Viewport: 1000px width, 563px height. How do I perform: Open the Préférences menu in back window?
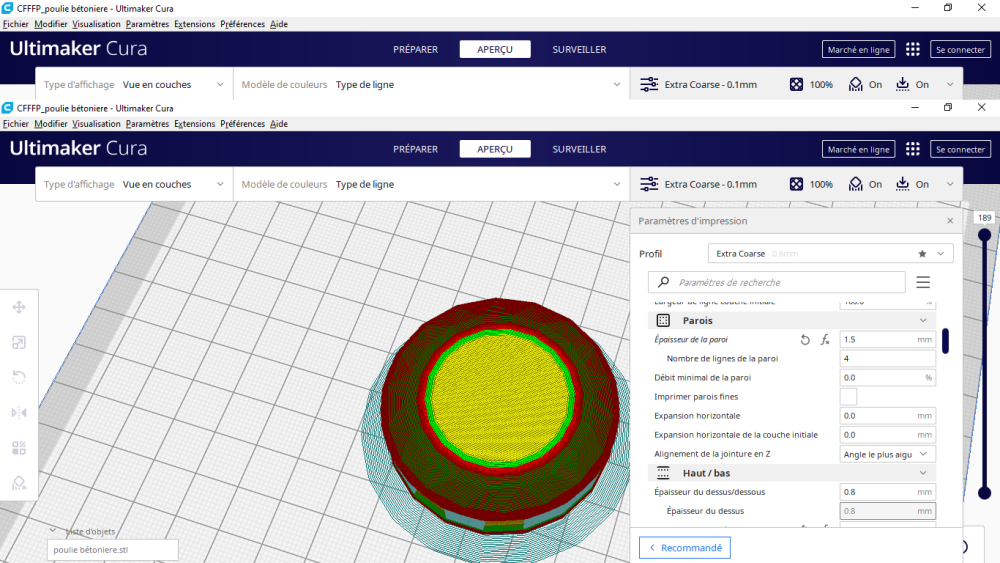[x=242, y=24]
